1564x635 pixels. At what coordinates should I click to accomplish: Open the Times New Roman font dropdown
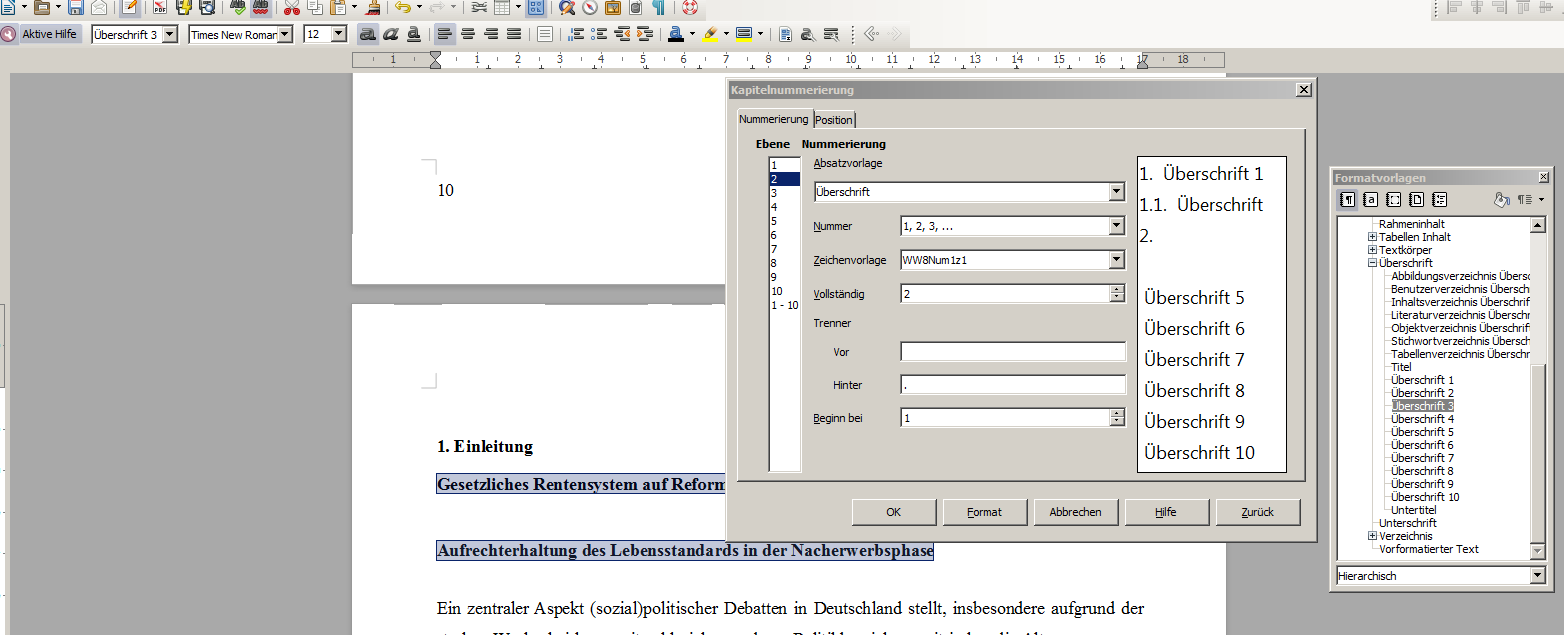click(285, 34)
